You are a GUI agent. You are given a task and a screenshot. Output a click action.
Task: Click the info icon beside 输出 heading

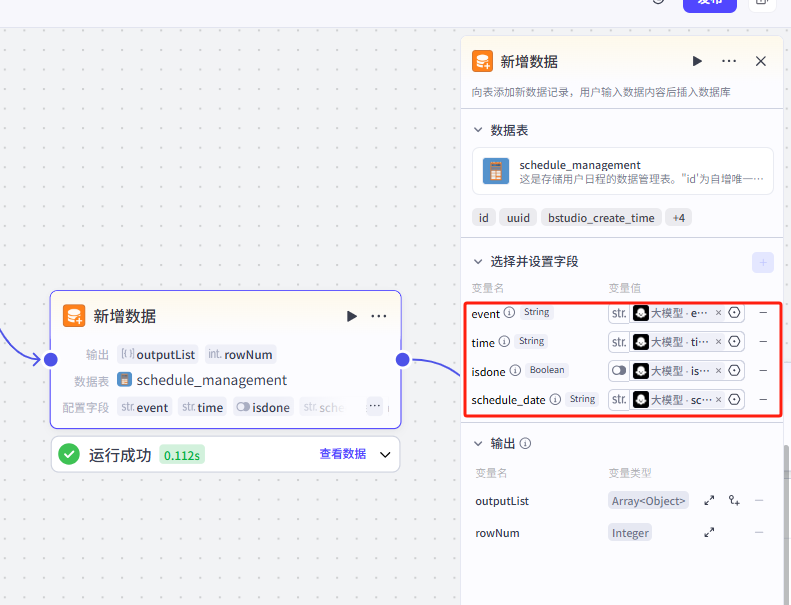coord(525,443)
